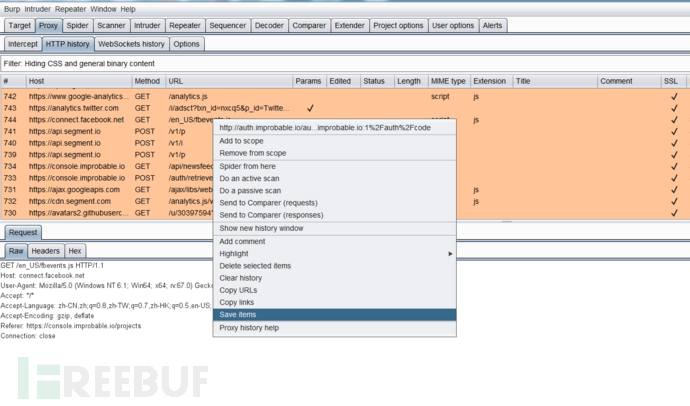Select row 744 connect.facebook.net
The width and height of the screenshot is (690, 406).
[x=76, y=120]
